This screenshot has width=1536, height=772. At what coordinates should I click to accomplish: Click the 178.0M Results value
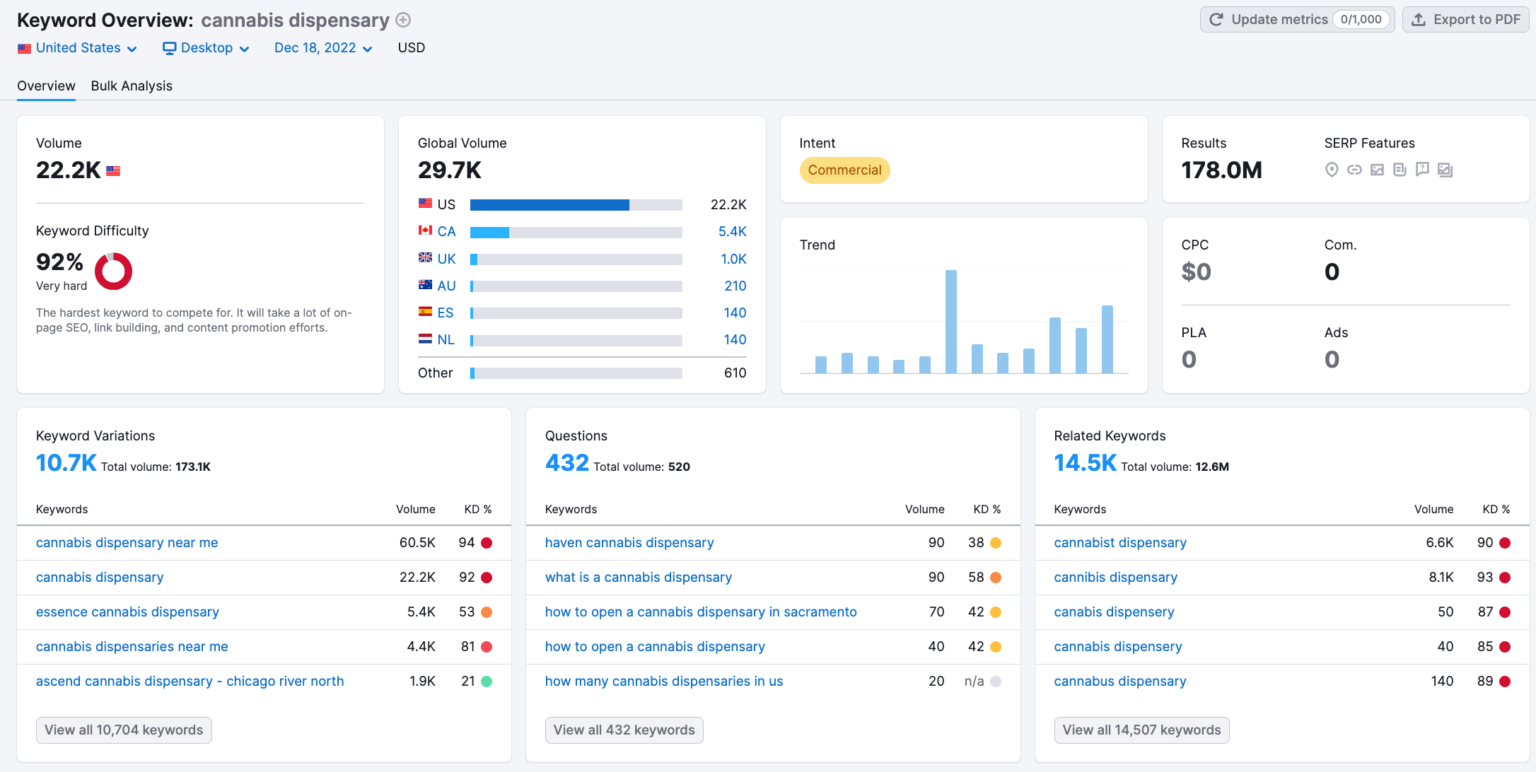tap(1221, 171)
